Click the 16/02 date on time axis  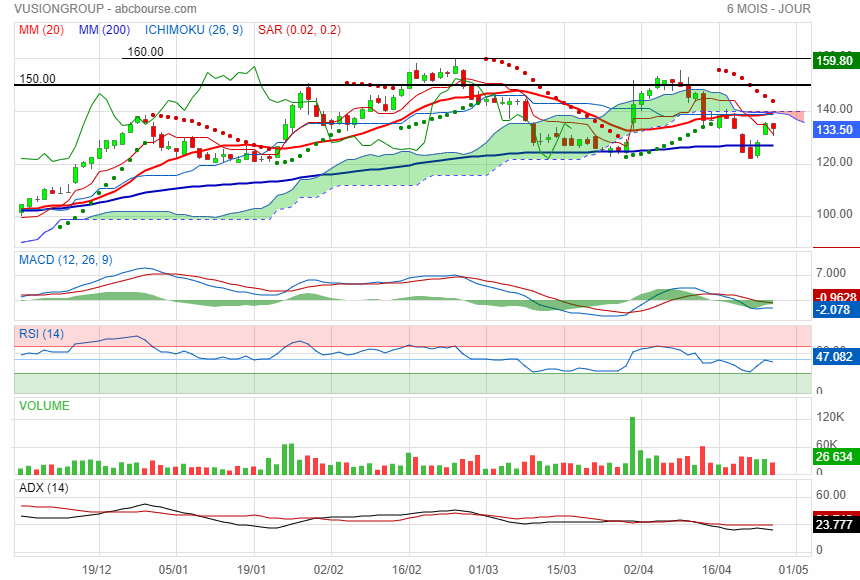406,569
